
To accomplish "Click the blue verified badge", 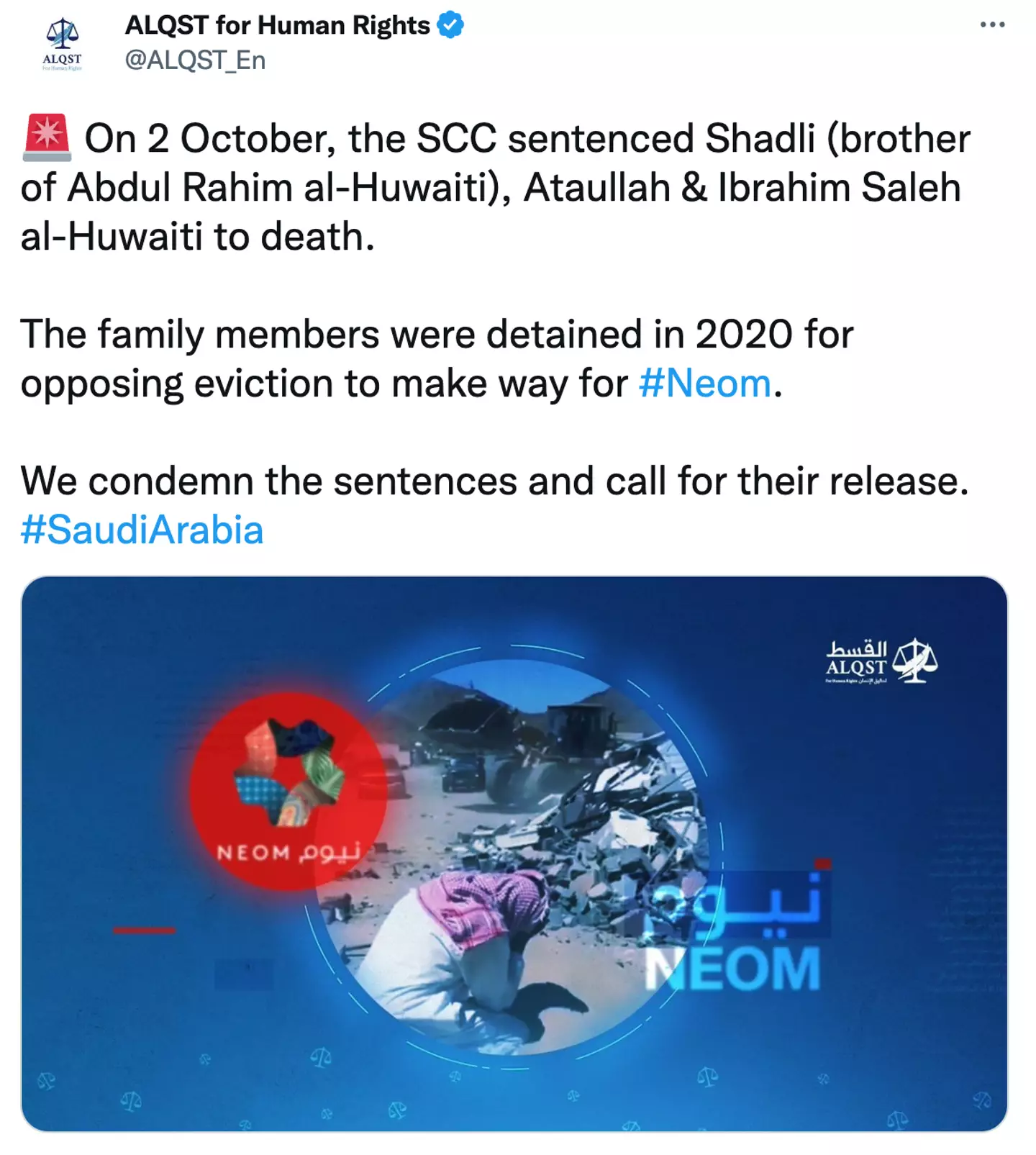I will [x=451, y=25].
